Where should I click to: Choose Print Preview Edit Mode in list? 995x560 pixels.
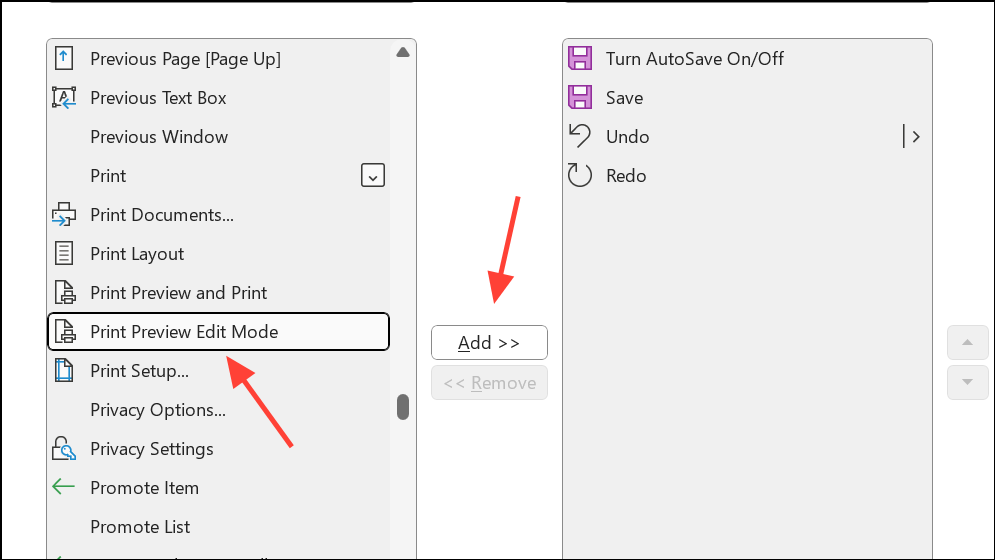(218, 331)
